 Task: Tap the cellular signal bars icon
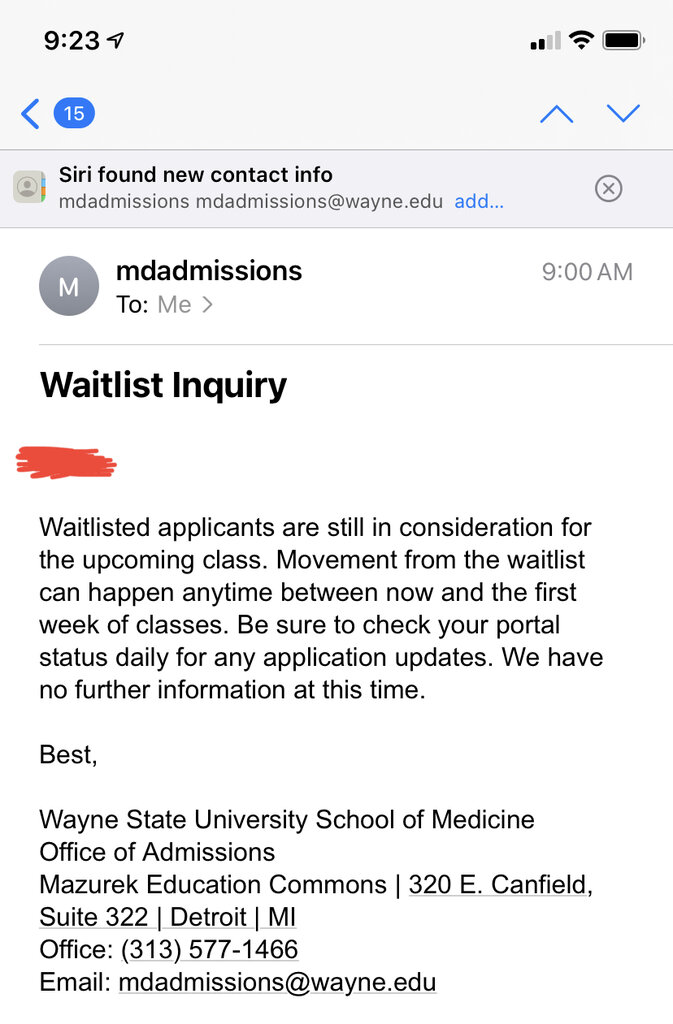pyautogui.click(x=545, y=41)
